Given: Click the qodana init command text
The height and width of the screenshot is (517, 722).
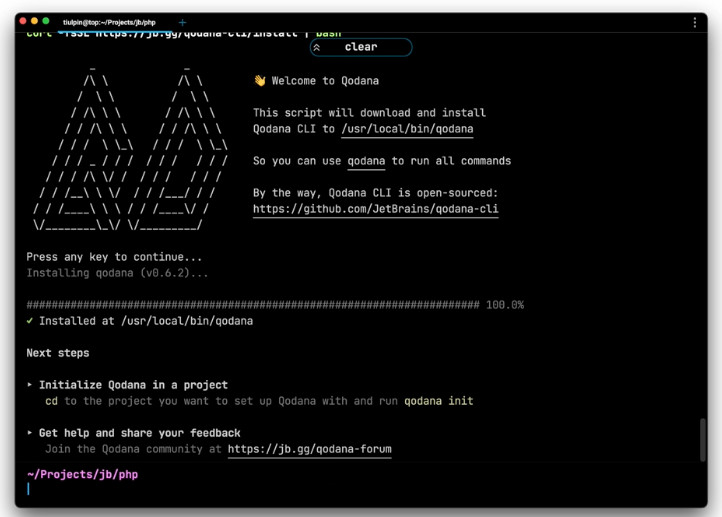Looking at the screenshot, I should pos(438,401).
